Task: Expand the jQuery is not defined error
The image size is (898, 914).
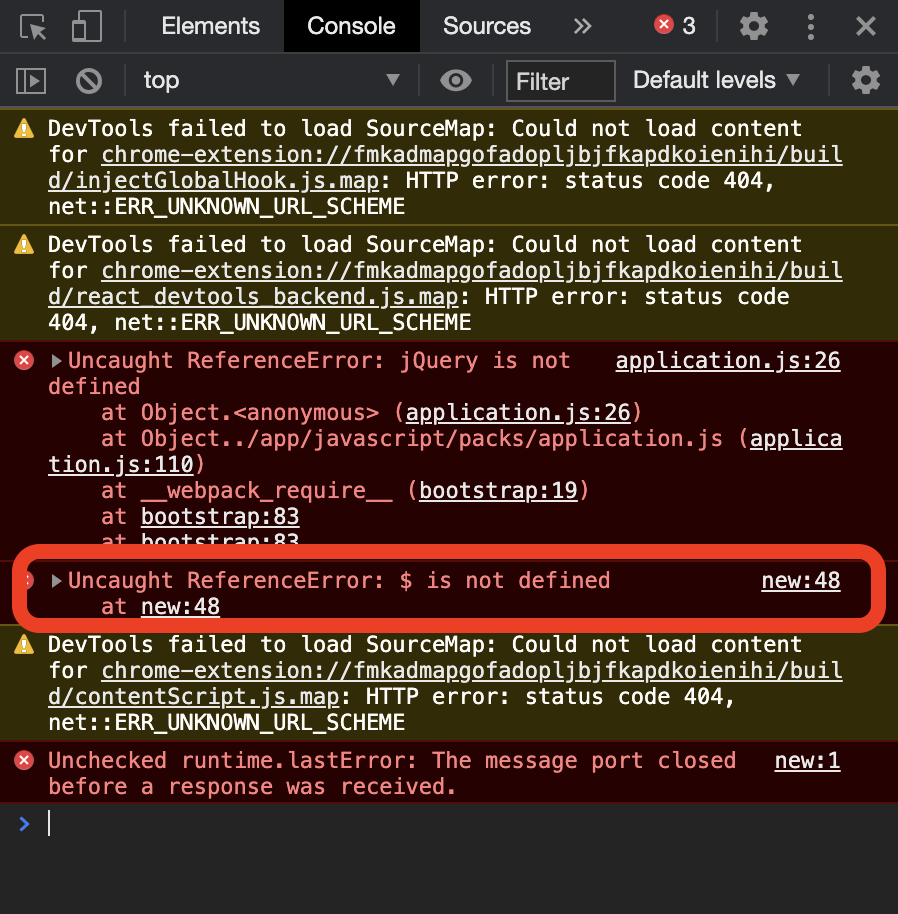Action: [x=56, y=361]
